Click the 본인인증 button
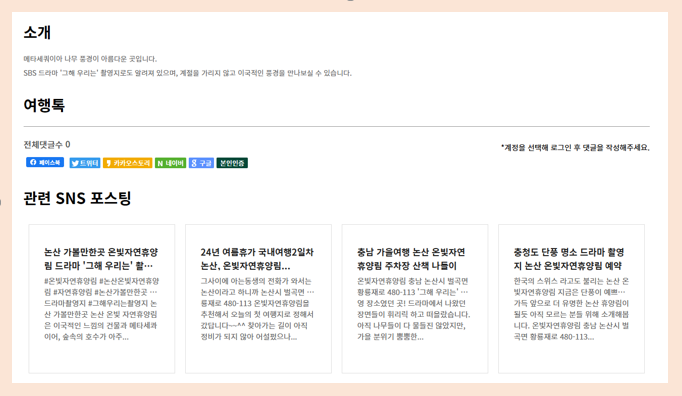The height and width of the screenshot is (396, 682). point(232,163)
